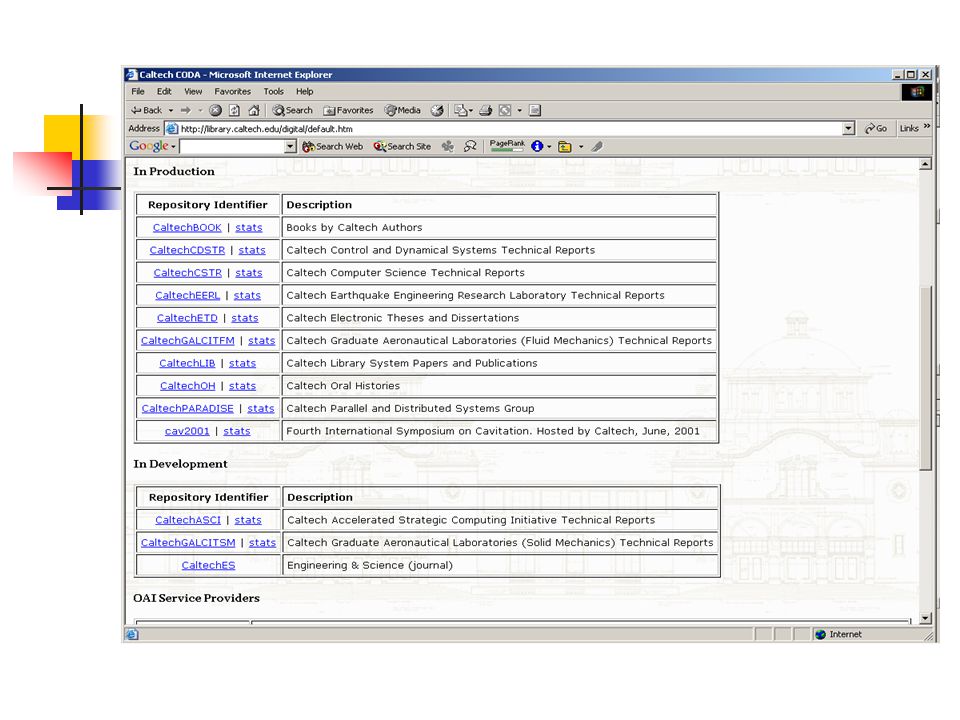Click the Discuss toolbar icon

(535, 110)
